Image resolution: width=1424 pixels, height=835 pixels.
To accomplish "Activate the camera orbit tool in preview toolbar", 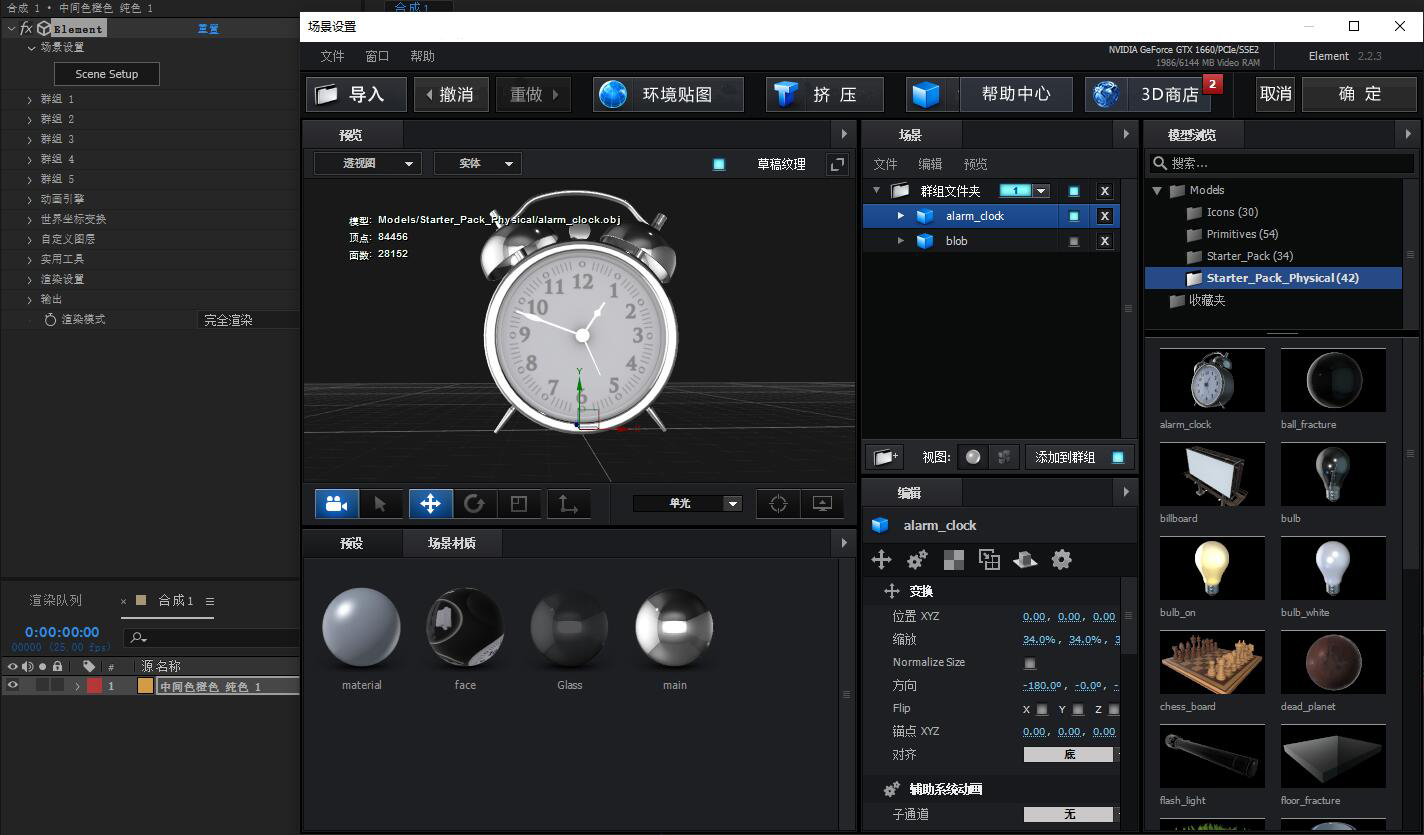I will 337,504.
